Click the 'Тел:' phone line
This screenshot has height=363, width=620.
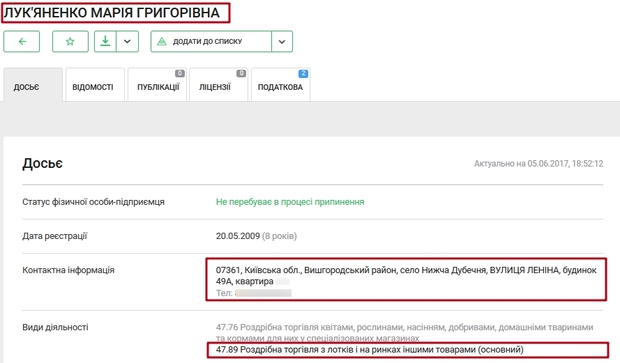tap(253, 293)
